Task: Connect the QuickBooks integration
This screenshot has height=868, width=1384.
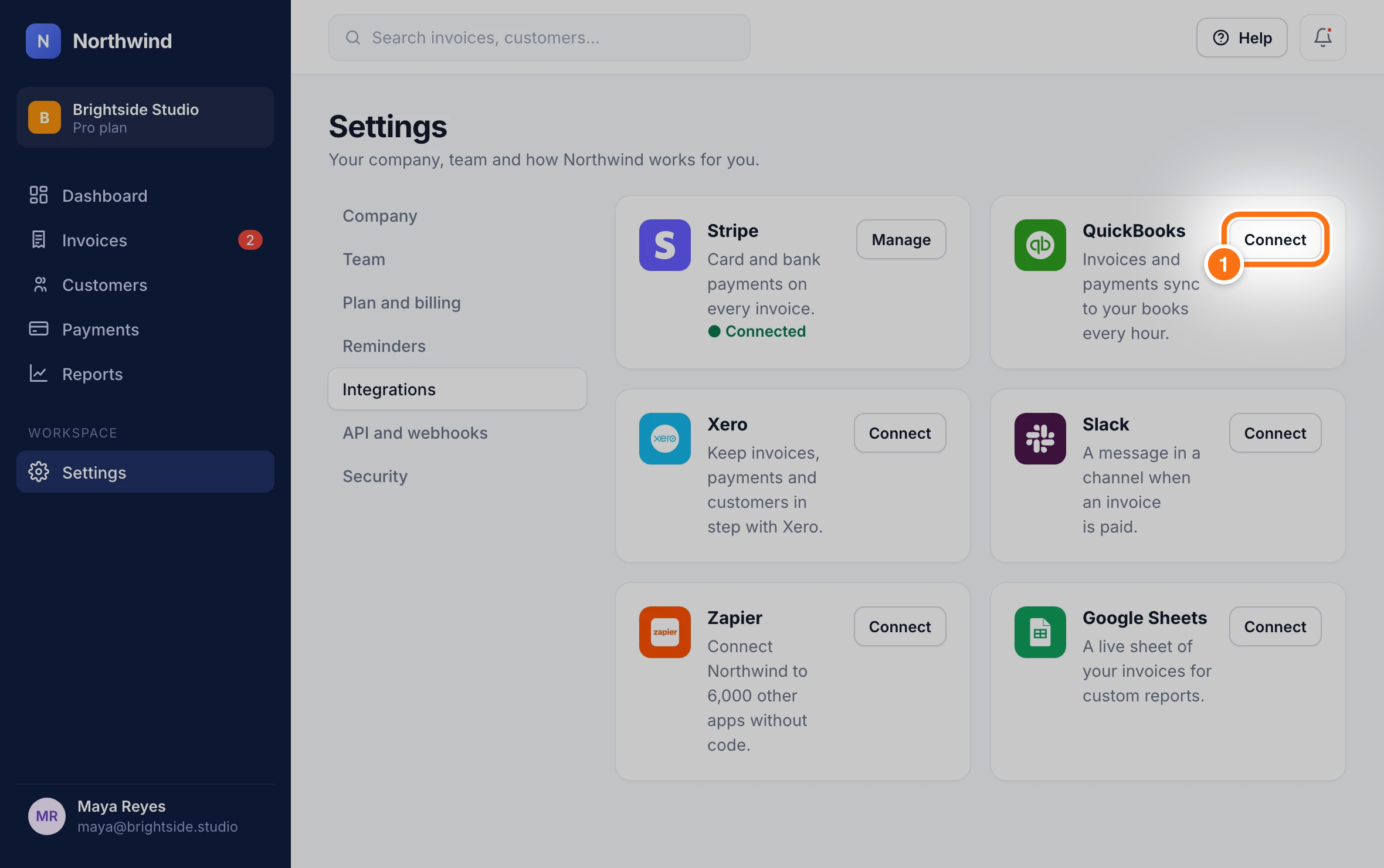Action: click(x=1275, y=239)
